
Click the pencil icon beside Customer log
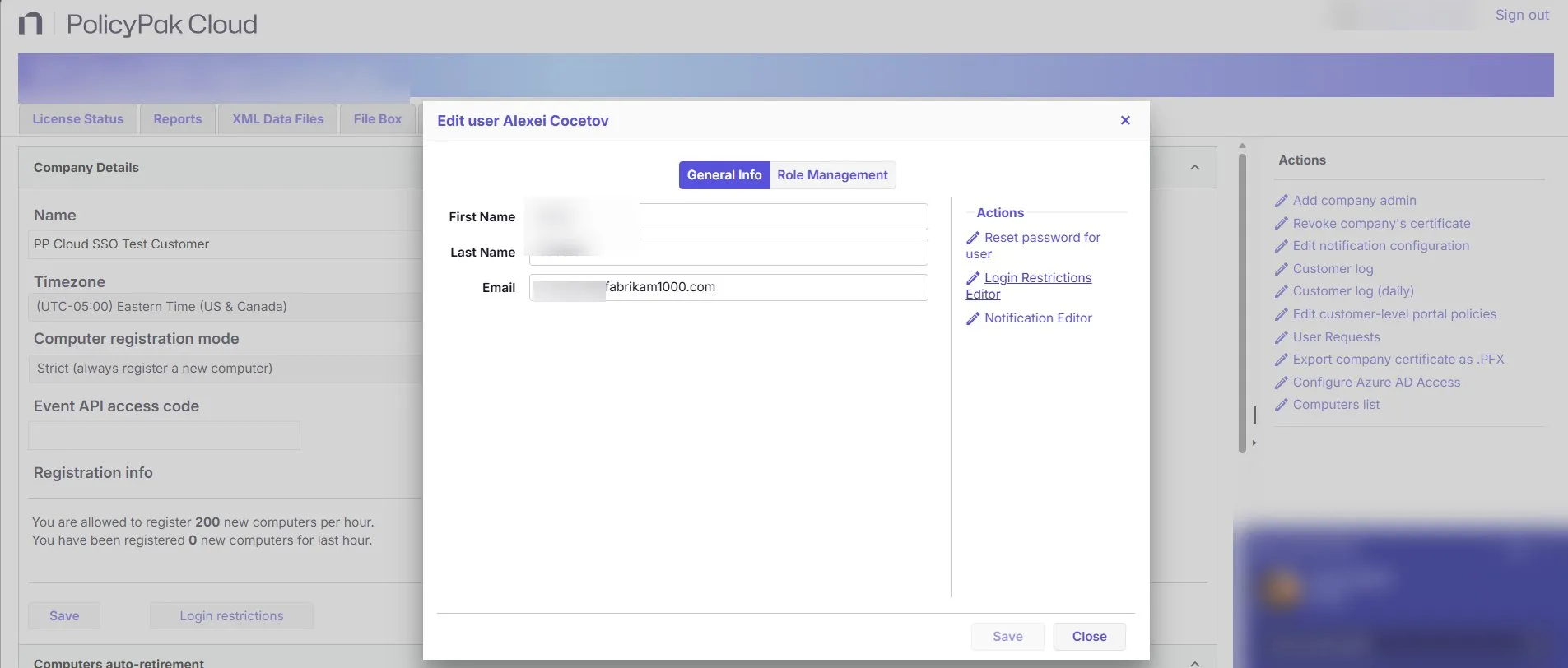1282,269
